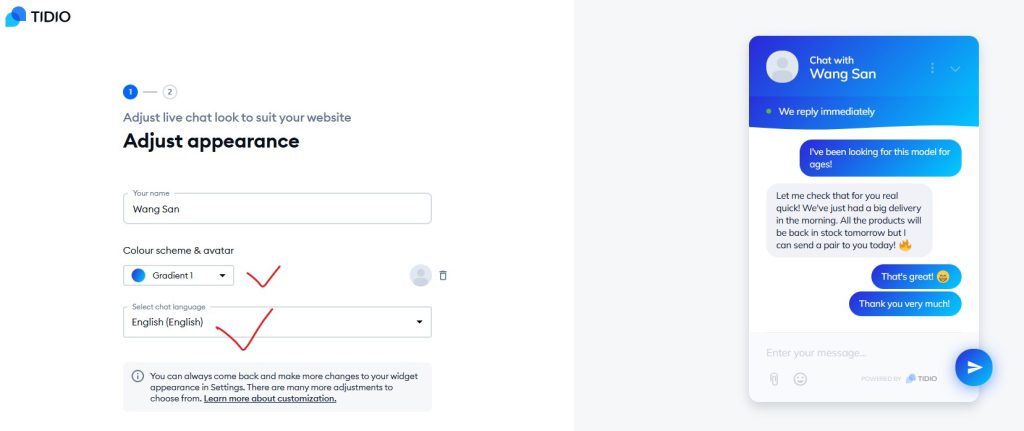The width and height of the screenshot is (1024, 431).
Task: Click the attachment paperclip icon
Action: pos(773,379)
